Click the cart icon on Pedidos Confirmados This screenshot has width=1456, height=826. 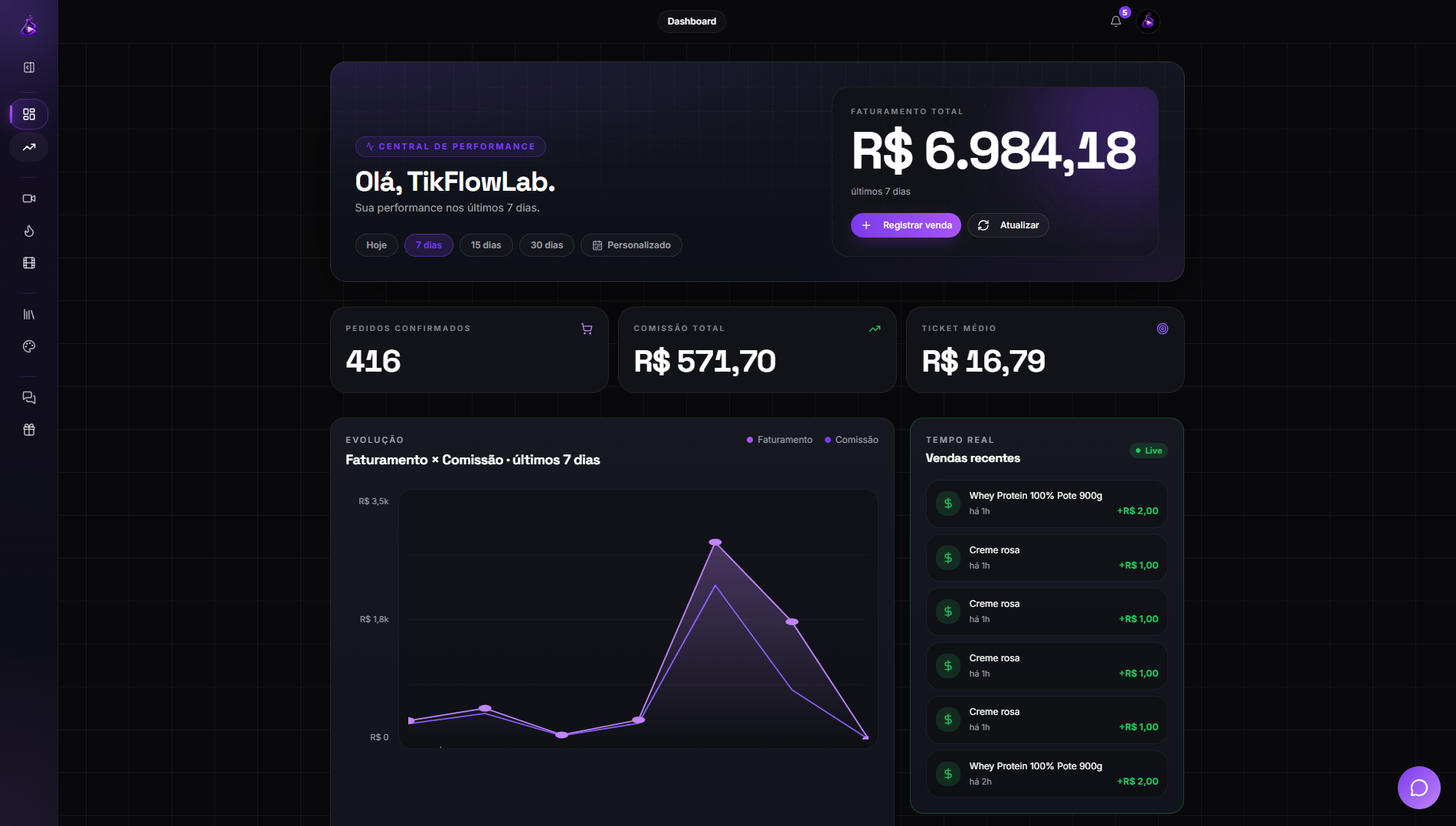[x=587, y=329]
